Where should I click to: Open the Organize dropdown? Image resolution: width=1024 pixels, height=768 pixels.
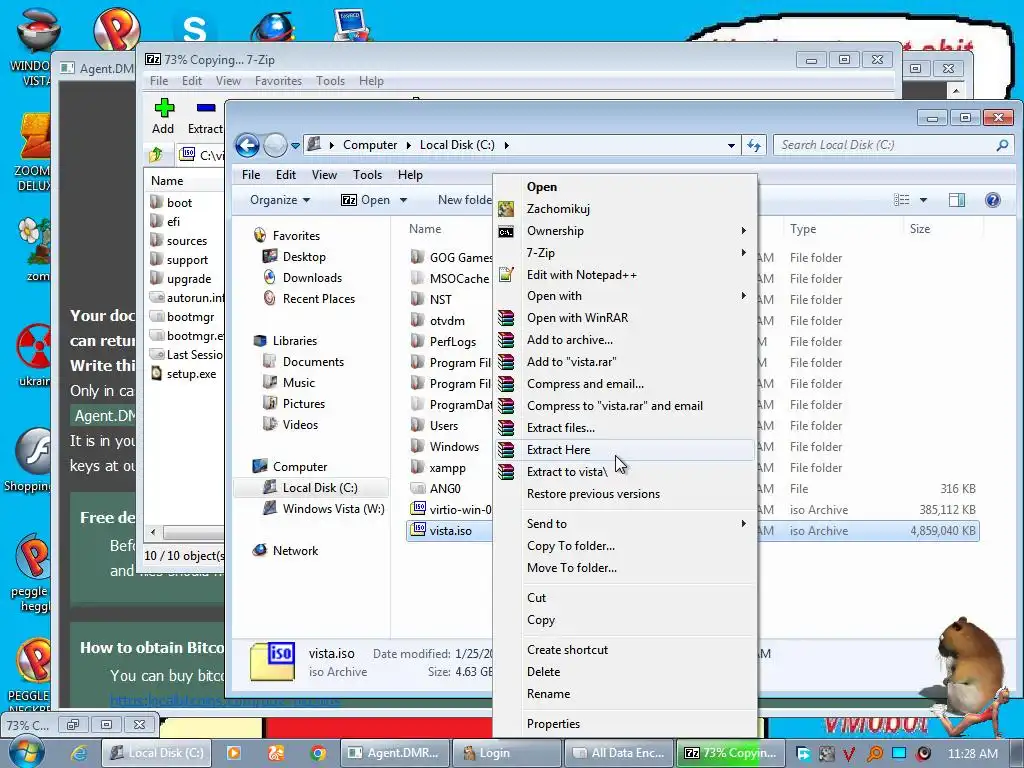click(280, 200)
